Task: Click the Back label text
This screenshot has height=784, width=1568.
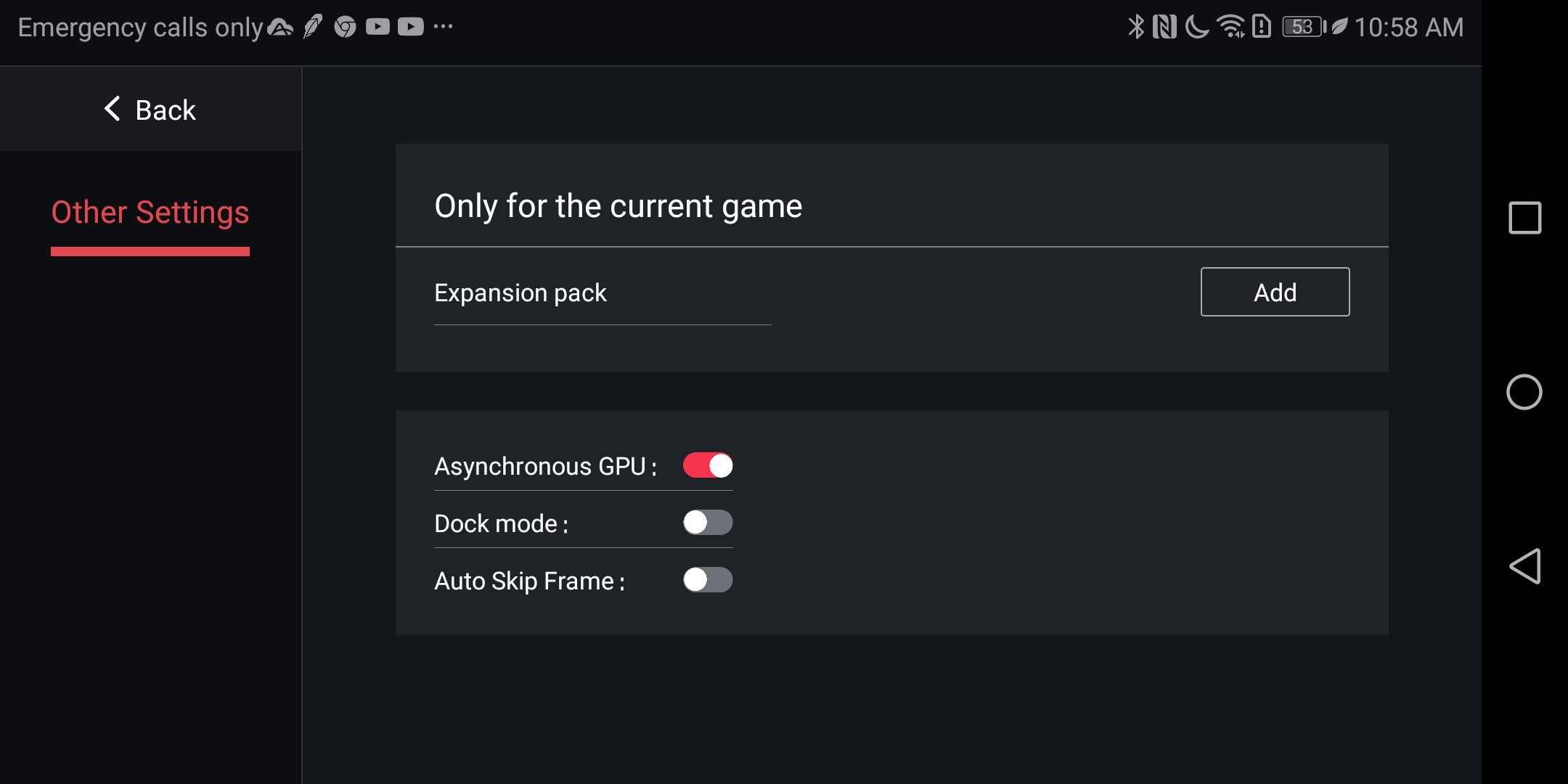Action: click(x=166, y=110)
